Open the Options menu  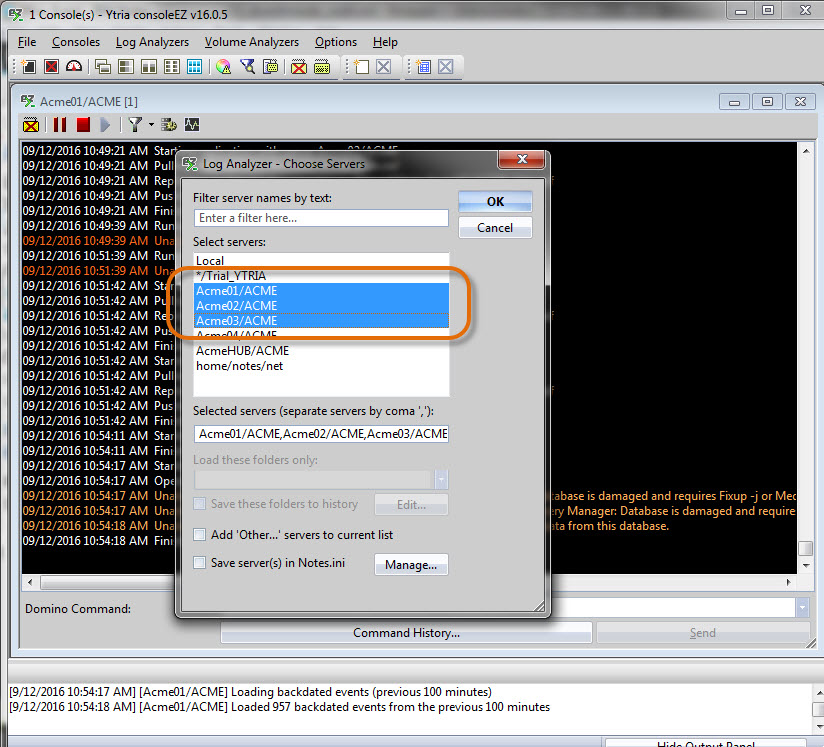click(336, 42)
